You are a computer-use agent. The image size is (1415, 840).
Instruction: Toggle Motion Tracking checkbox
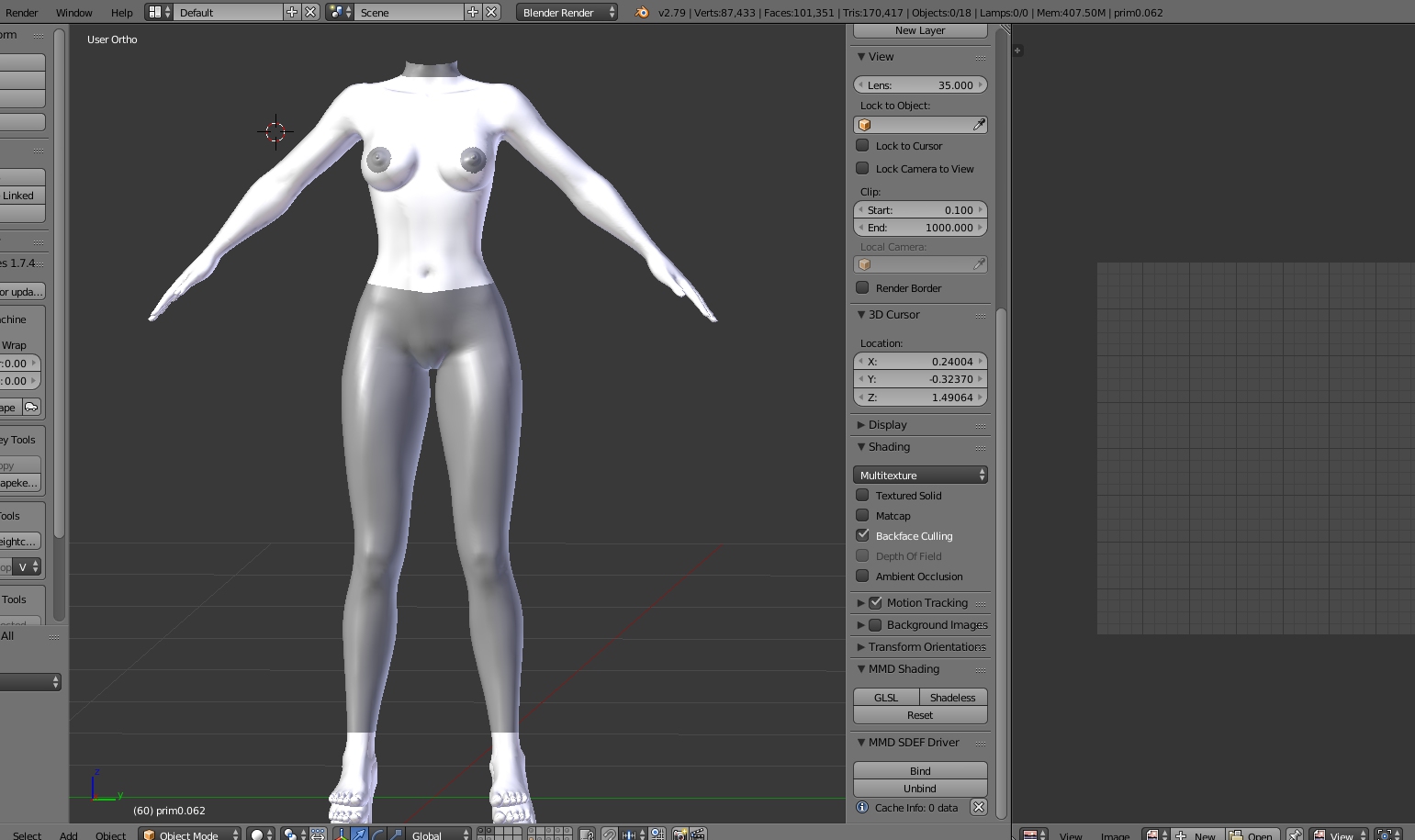coord(875,602)
